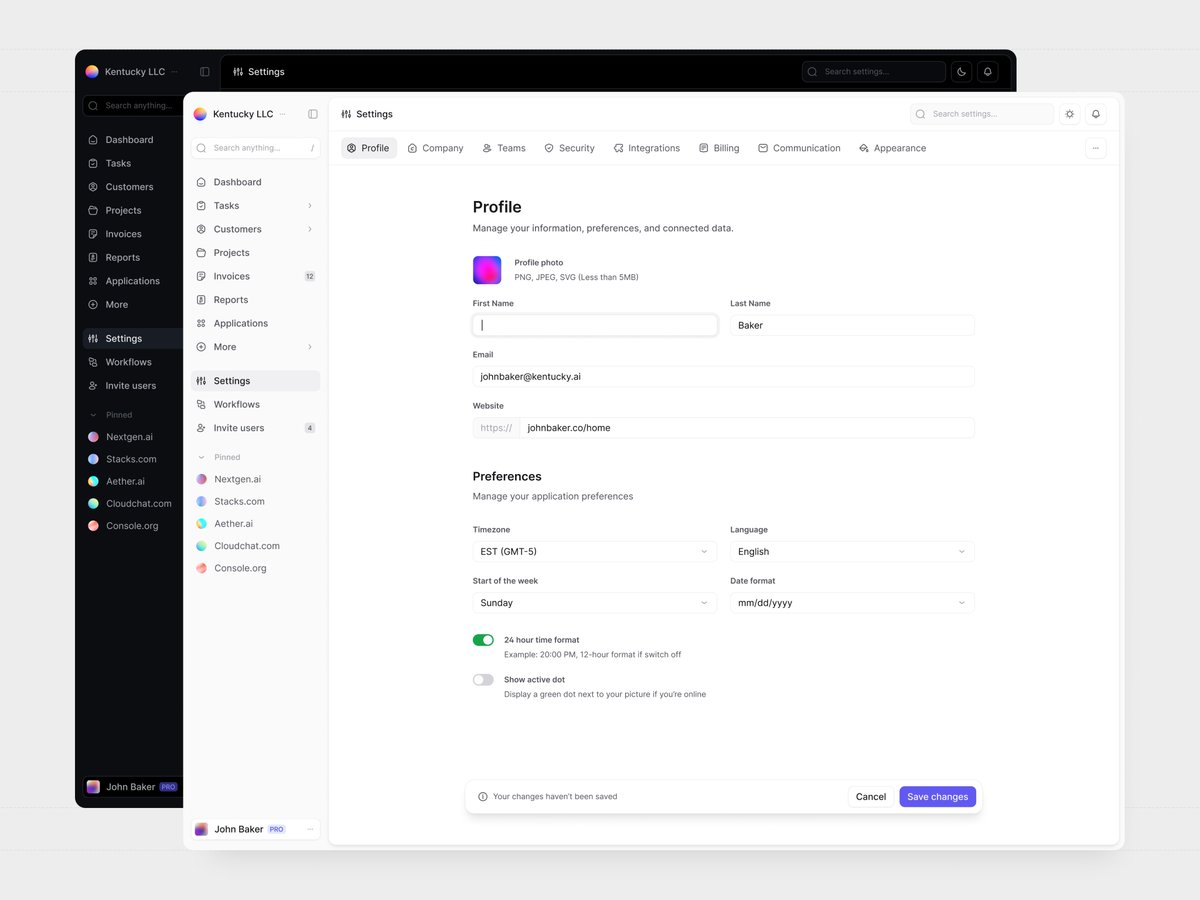Open Dashboard in light sidebar
This screenshot has height=900, width=1200.
click(x=255, y=182)
